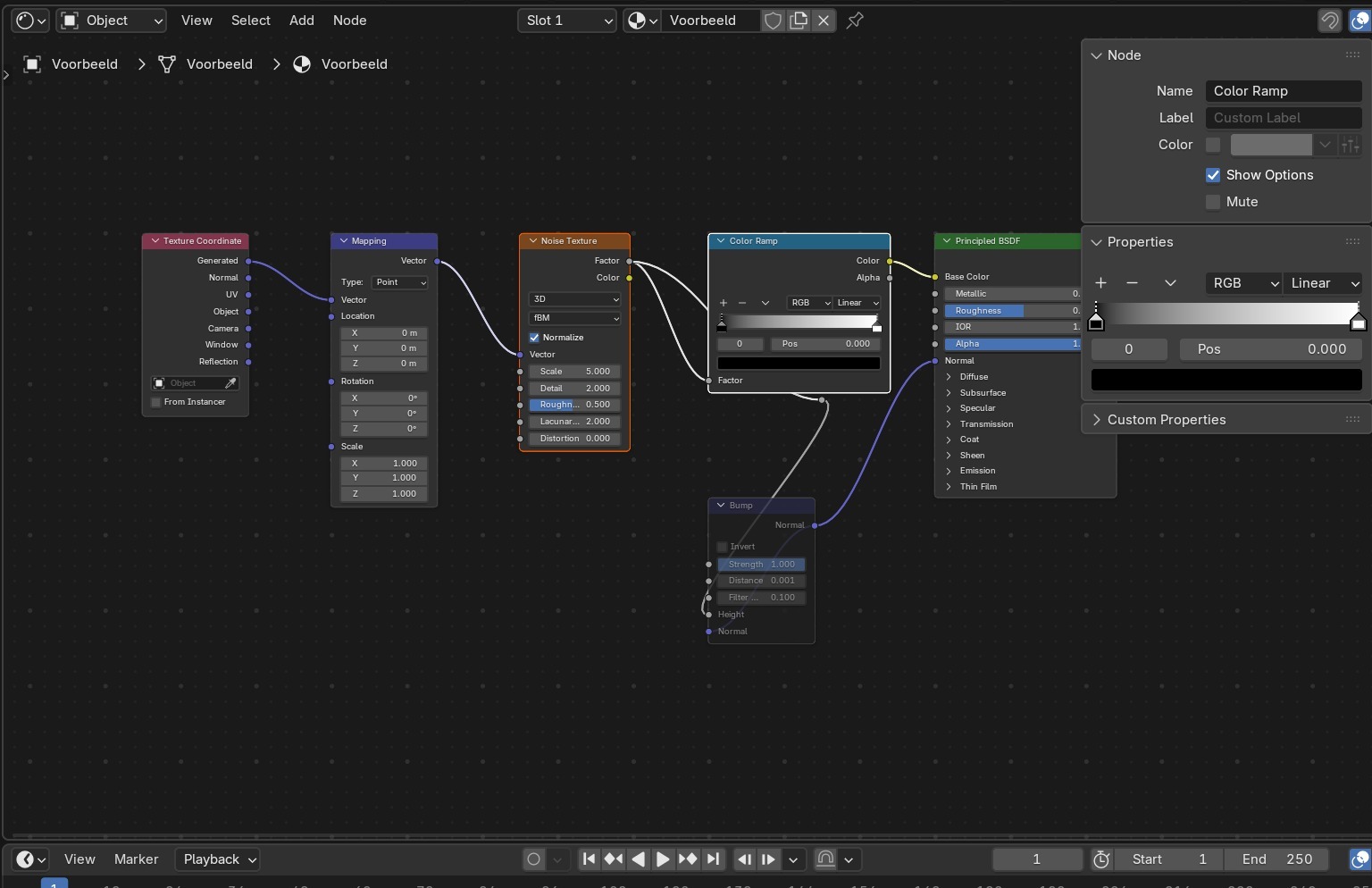Open the Add menu
The image size is (1372, 888).
click(302, 20)
